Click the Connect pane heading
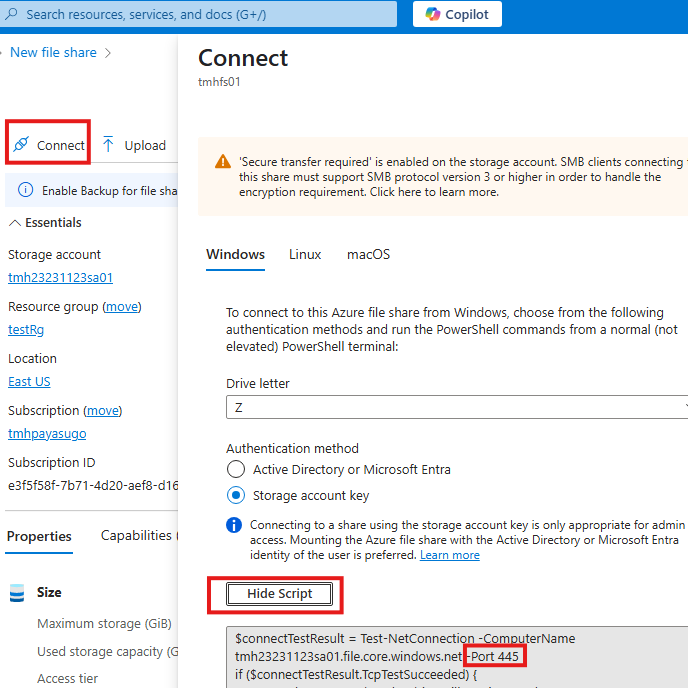 (x=243, y=58)
